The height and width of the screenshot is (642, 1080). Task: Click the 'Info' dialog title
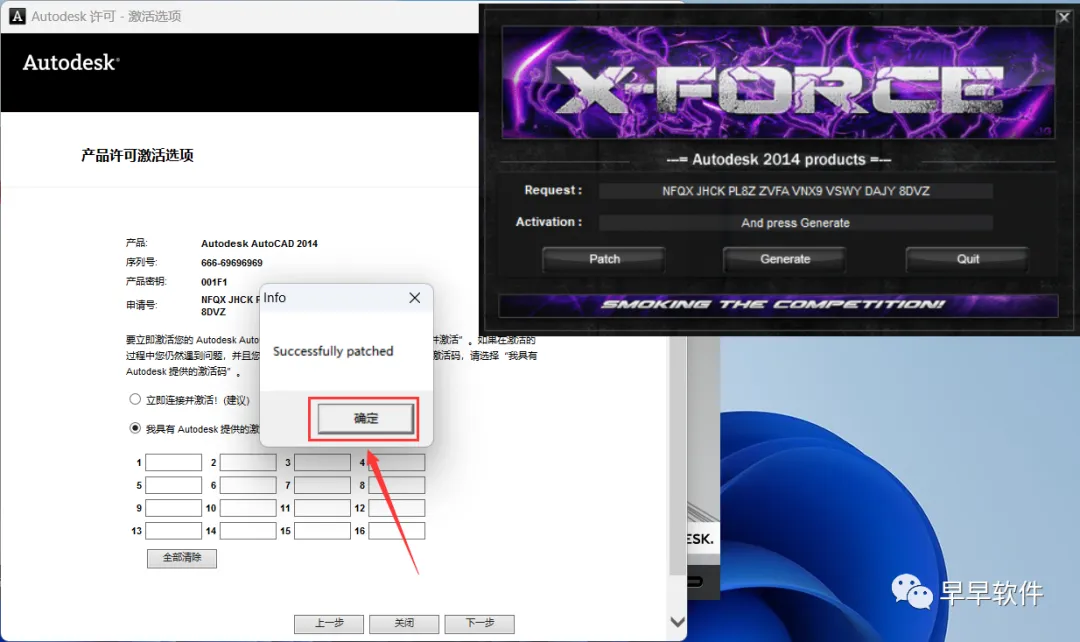(274, 298)
